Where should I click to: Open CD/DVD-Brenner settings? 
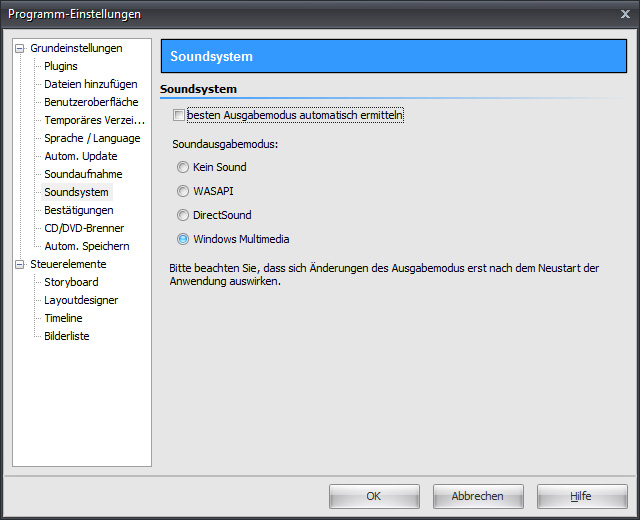pyautogui.click(x=84, y=228)
